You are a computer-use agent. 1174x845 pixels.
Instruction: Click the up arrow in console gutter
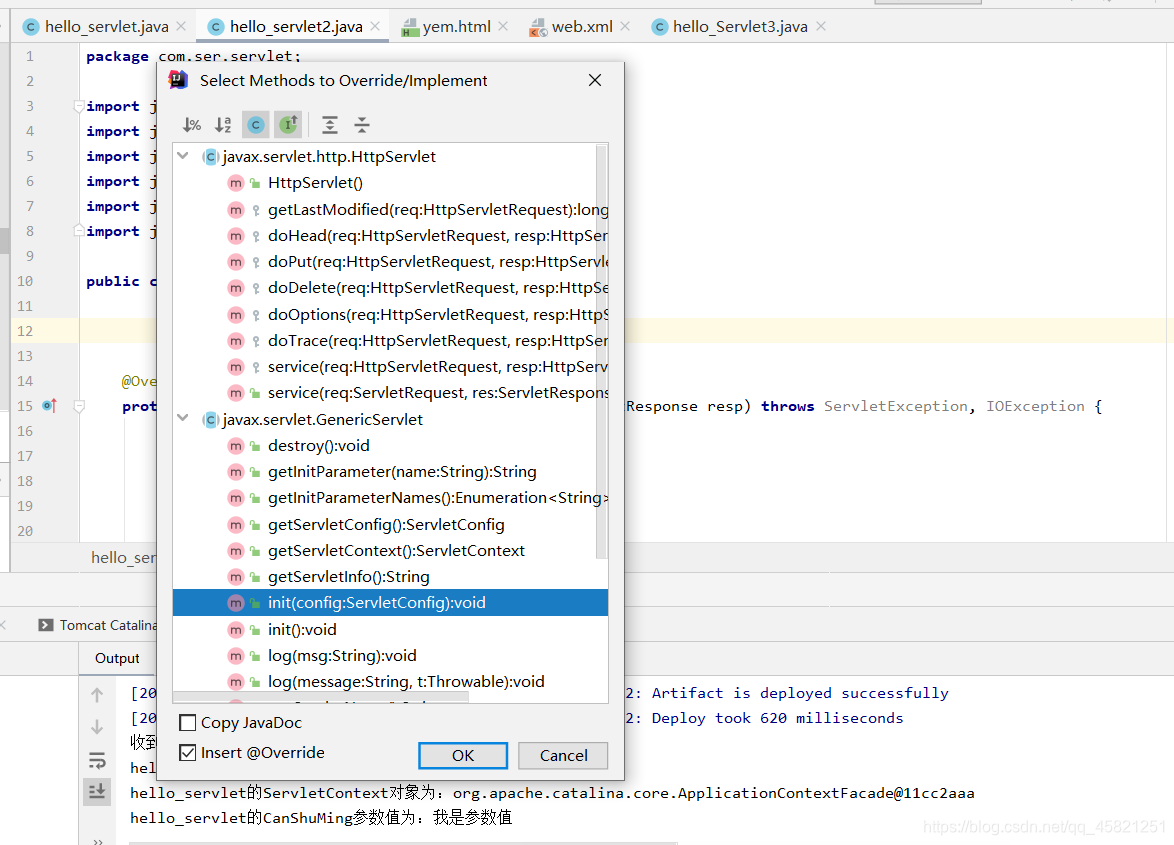96,693
